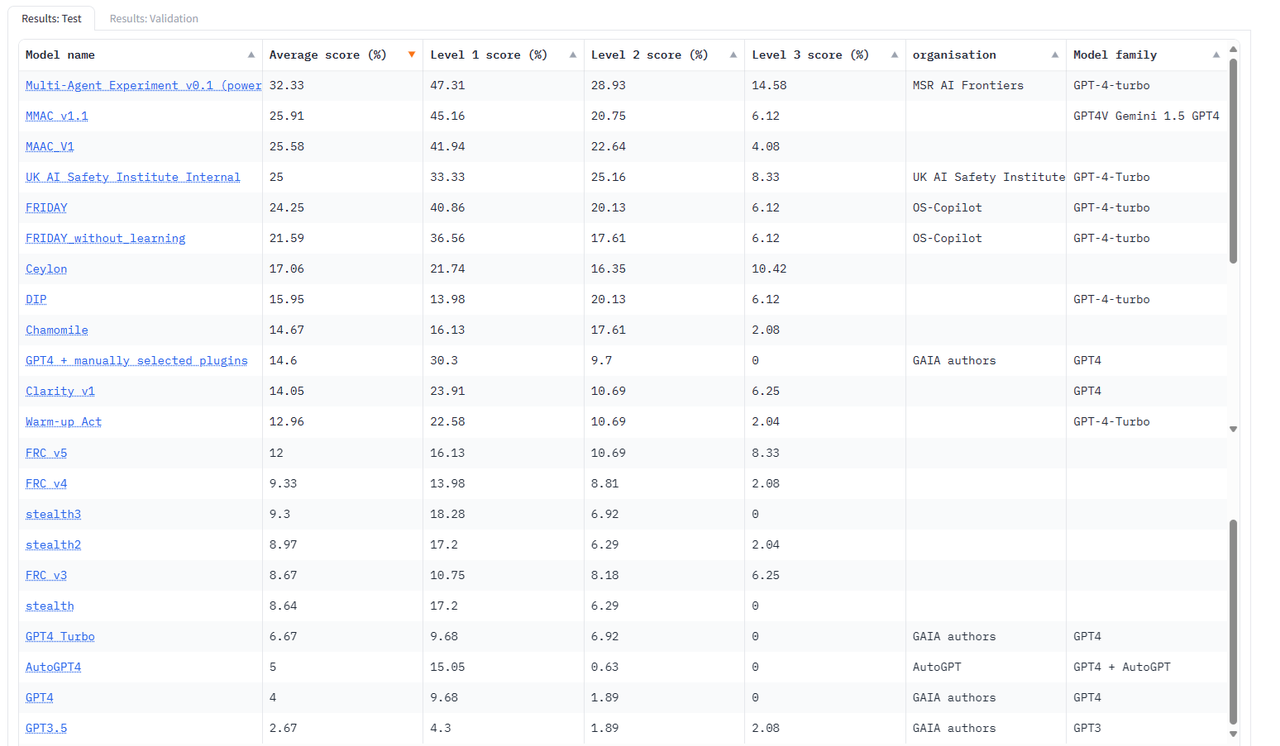Follow the stealth2 link

pyautogui.click(x=54, y=545)
